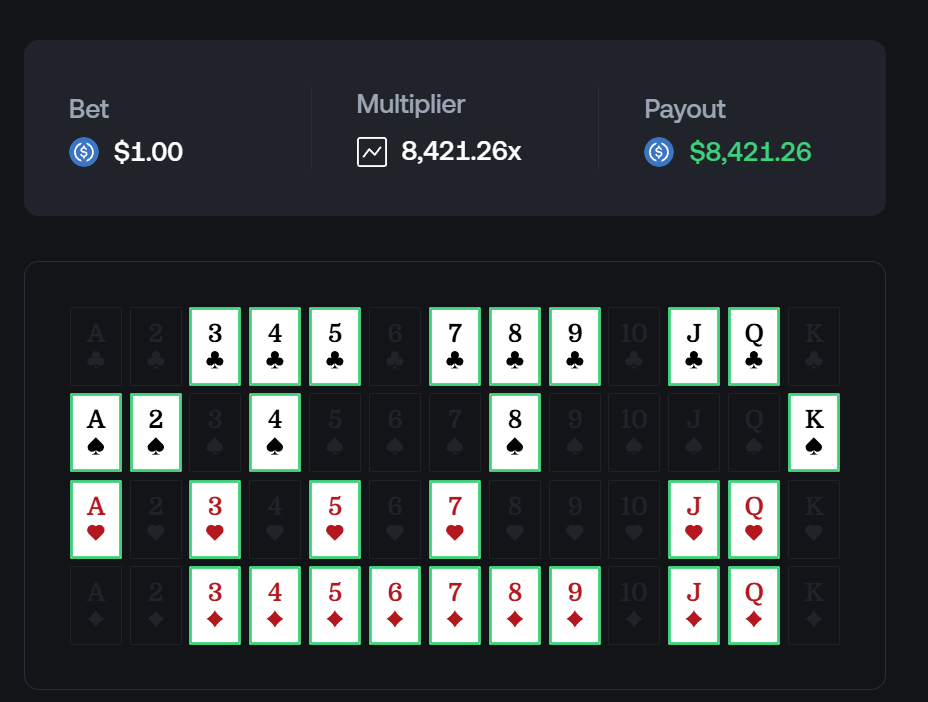The height and width of the screenshot is (702, 928).
Task: Choose the 5 of hearts card
Action: [335, 520]
